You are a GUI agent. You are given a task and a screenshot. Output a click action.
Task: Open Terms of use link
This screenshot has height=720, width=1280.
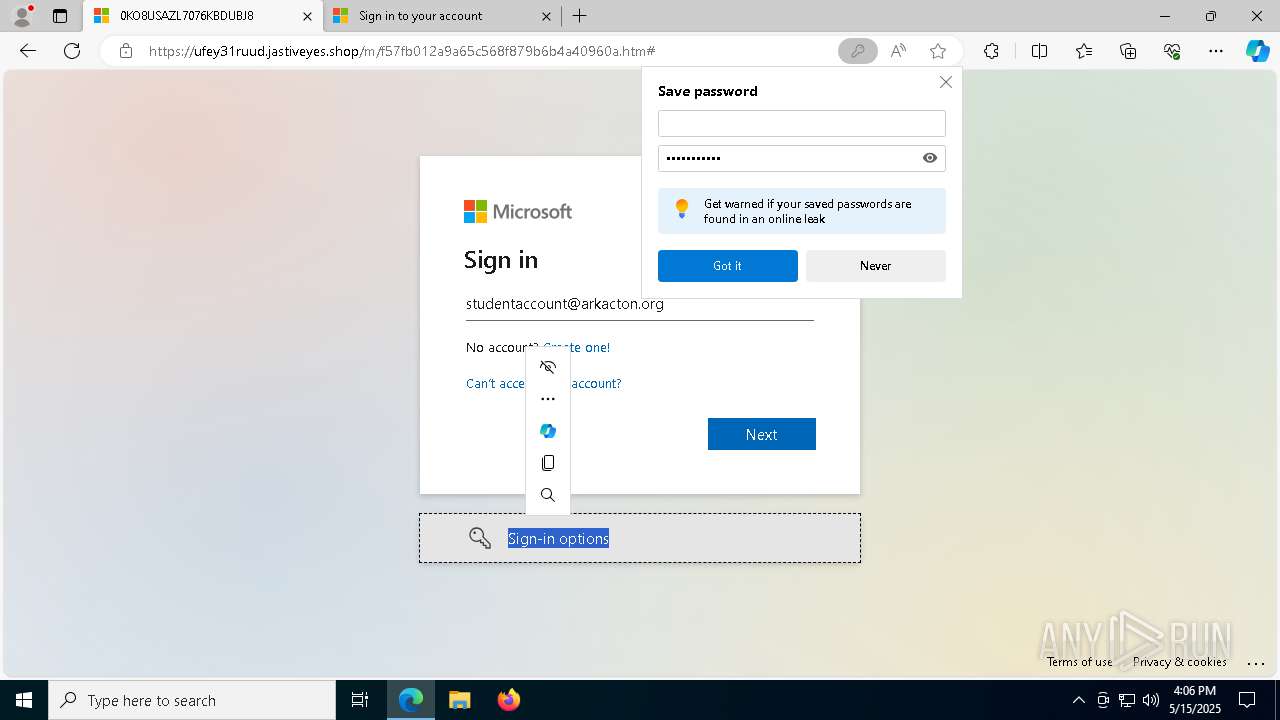(x=1080, y=662)
